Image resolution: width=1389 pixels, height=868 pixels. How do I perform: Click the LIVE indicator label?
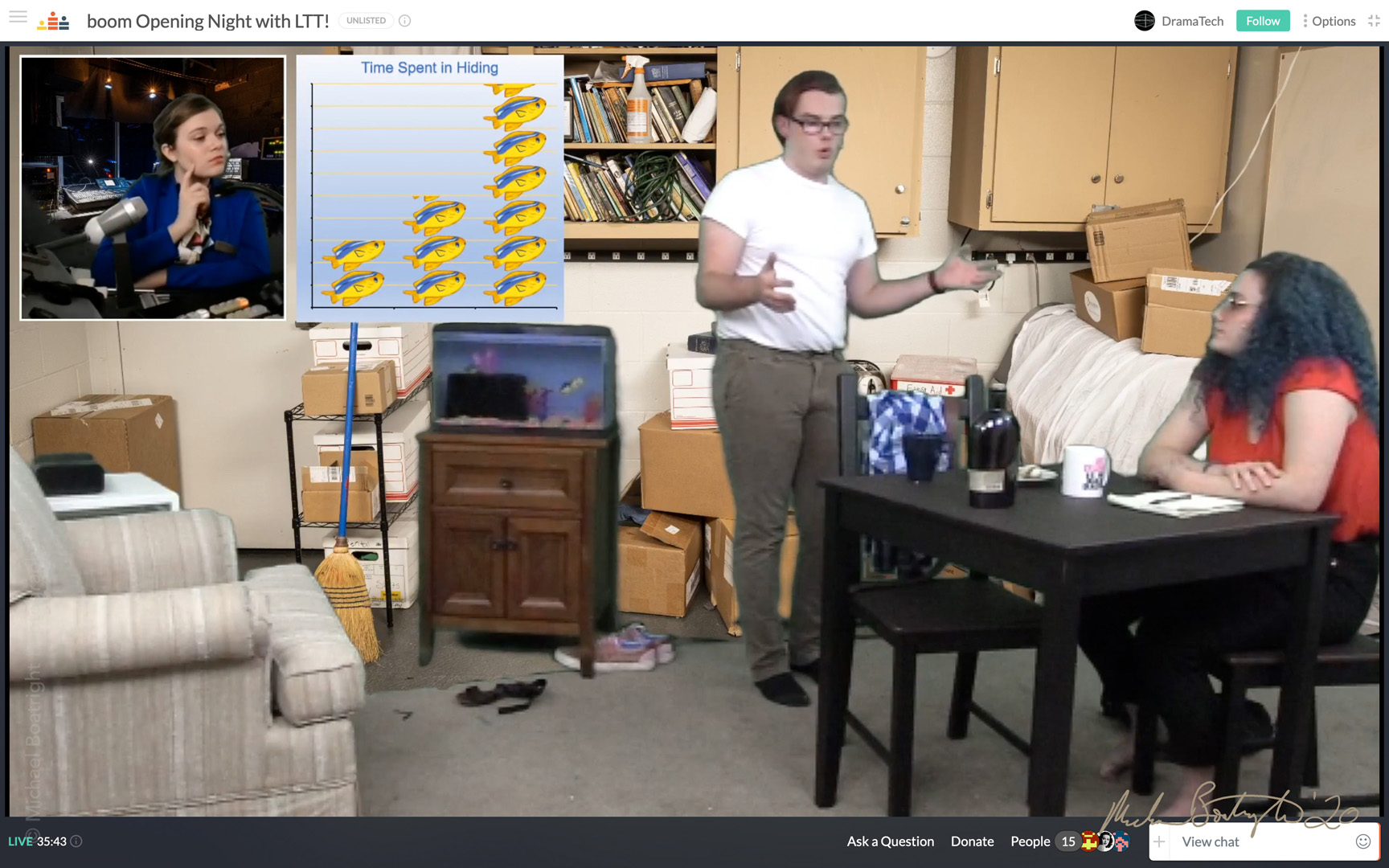click(x=20, y=841)
